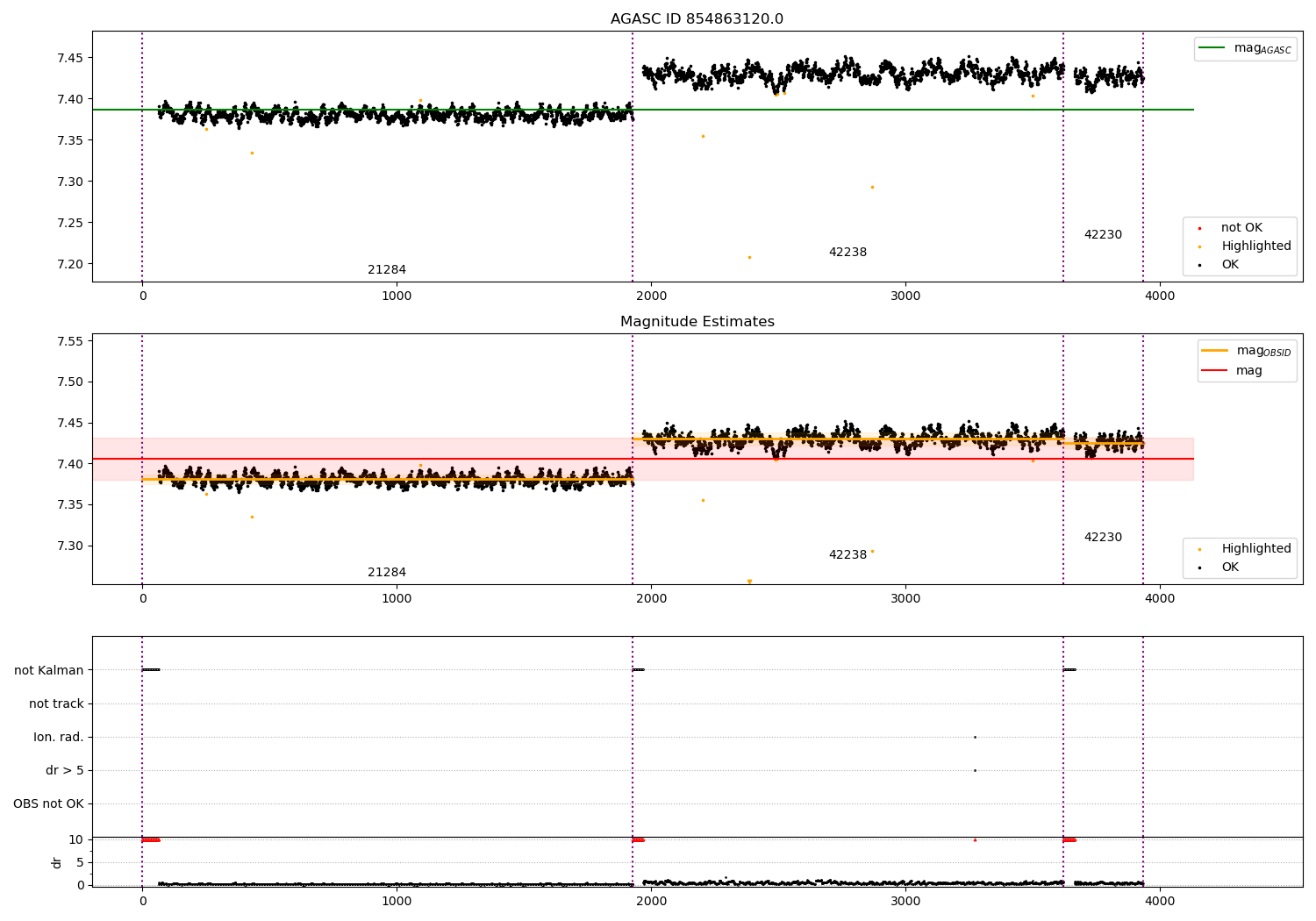Select the mag AGASC legend entry in top plot
The image size is (1316, 921).
coord(1245,48)
